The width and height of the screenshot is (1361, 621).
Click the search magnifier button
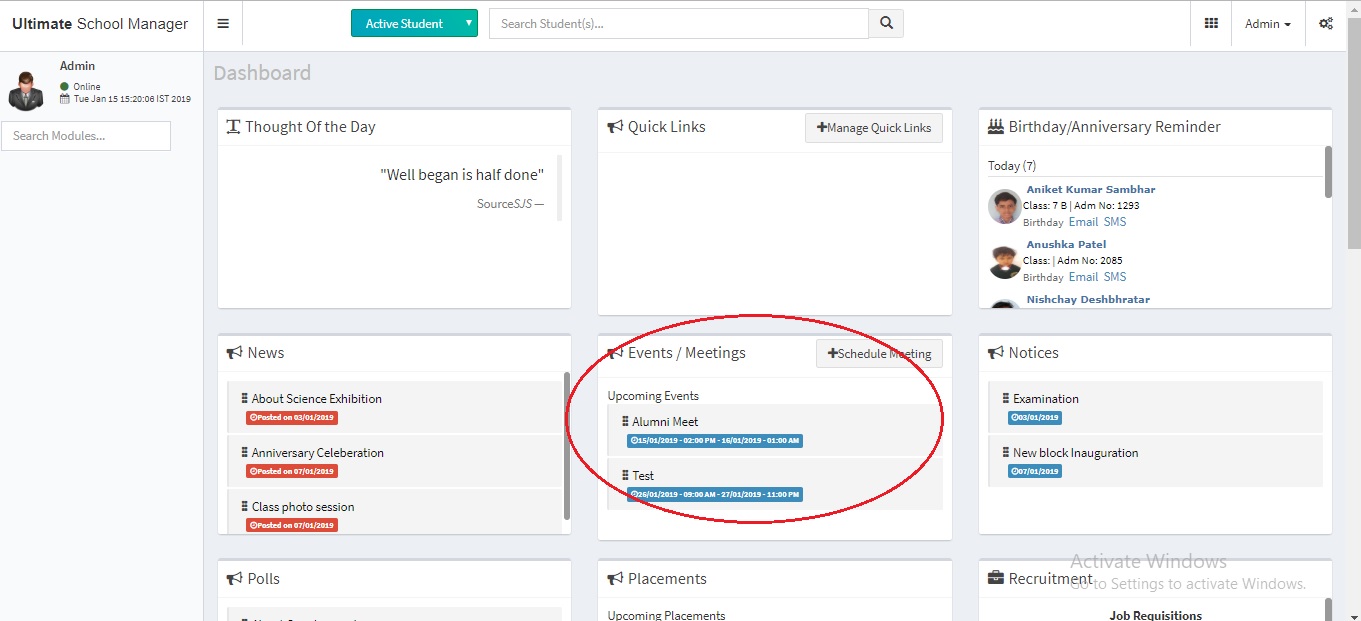(886, 23)
